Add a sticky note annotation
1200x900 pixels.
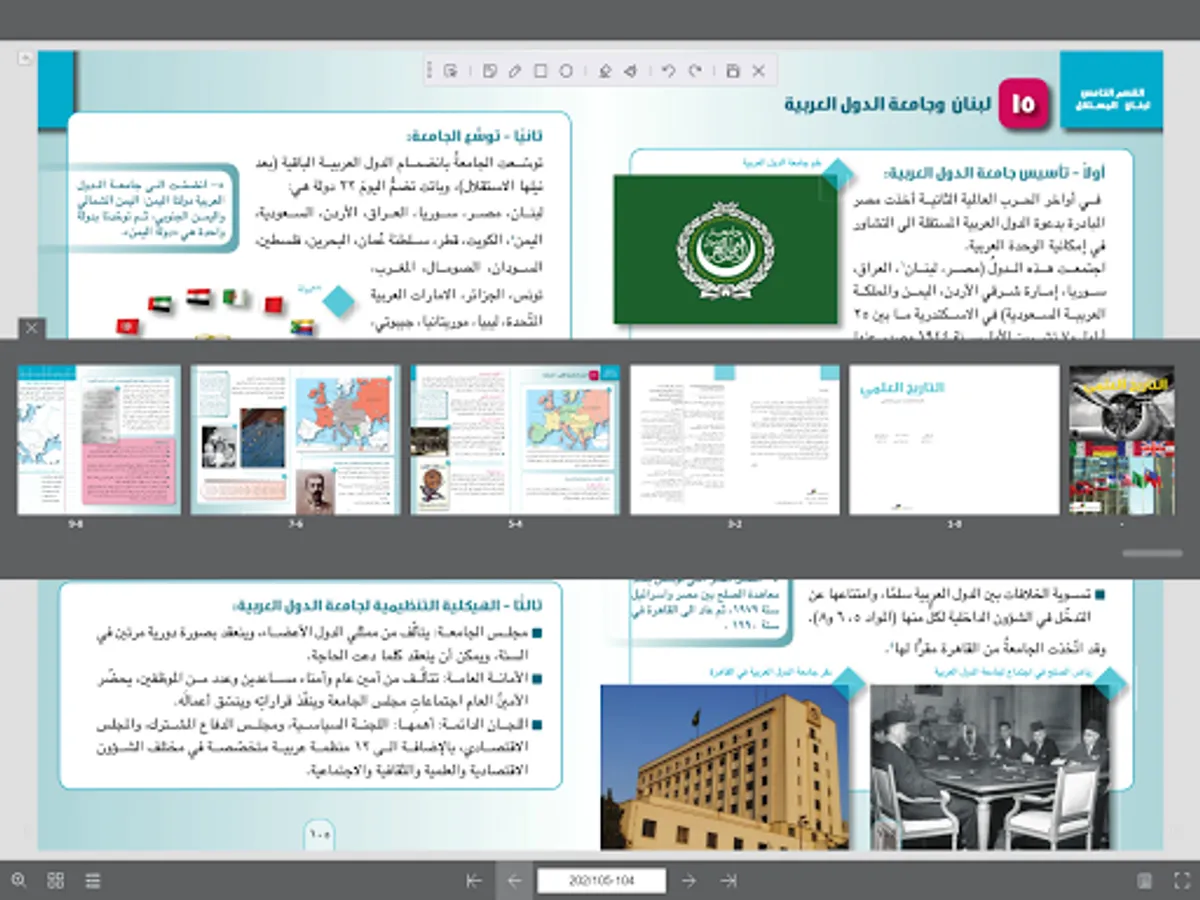point(490,71)
